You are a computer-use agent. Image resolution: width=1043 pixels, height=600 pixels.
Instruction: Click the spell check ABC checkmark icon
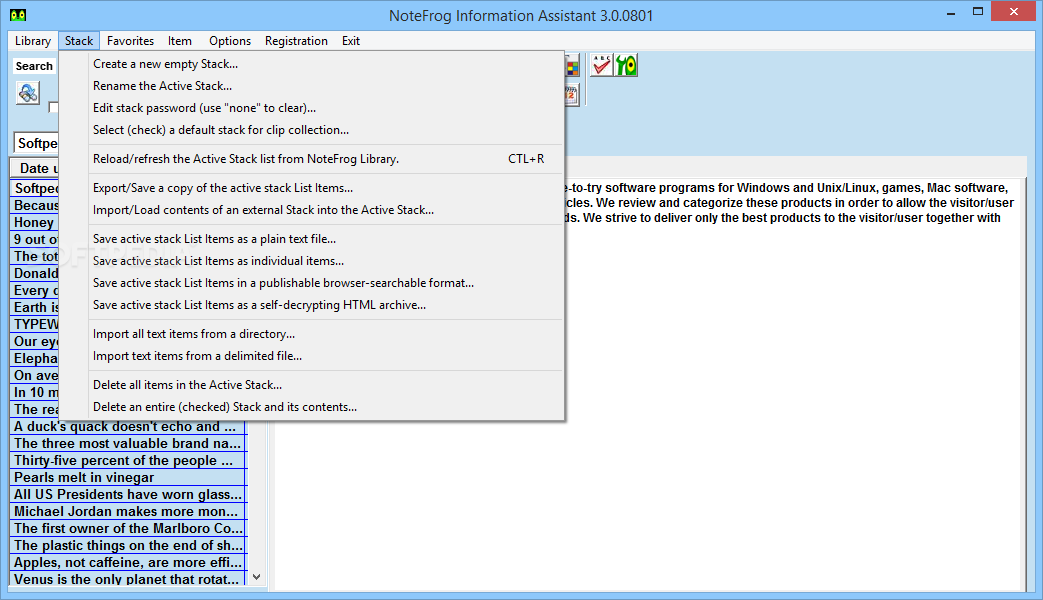pyautogui.click(x=602, y=65)
